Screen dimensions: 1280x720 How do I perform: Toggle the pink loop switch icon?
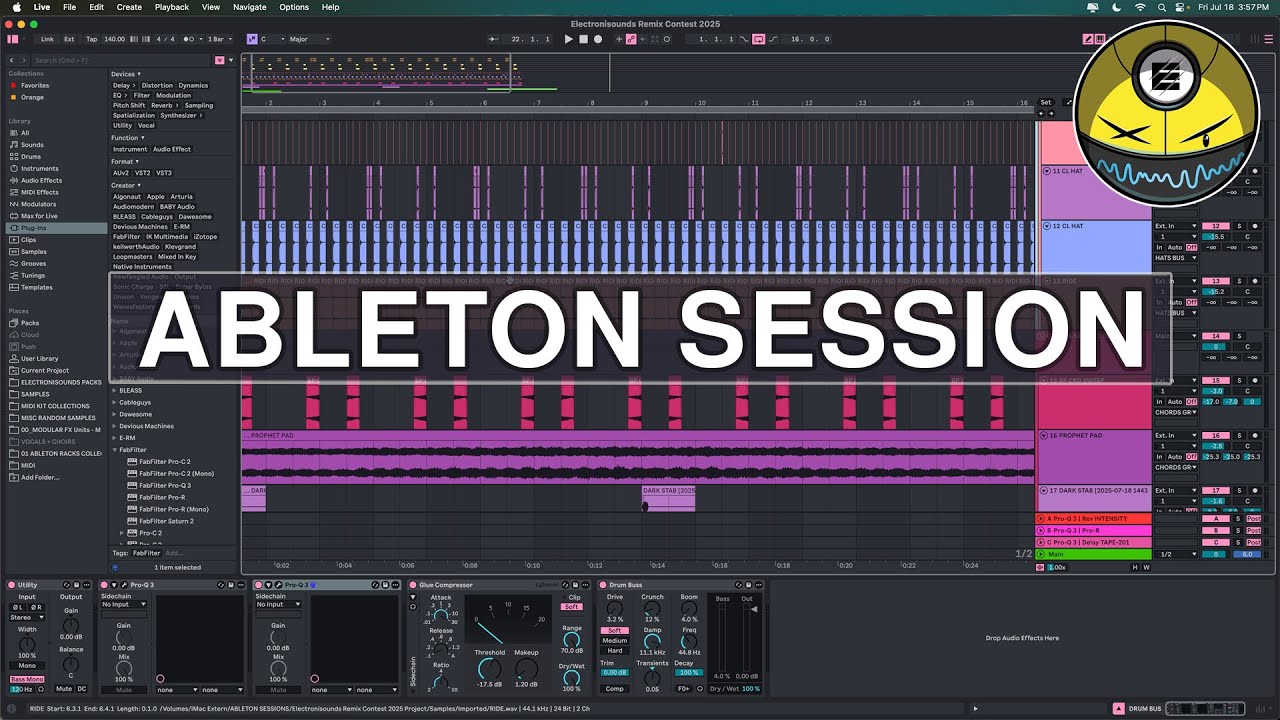point(759,39)
